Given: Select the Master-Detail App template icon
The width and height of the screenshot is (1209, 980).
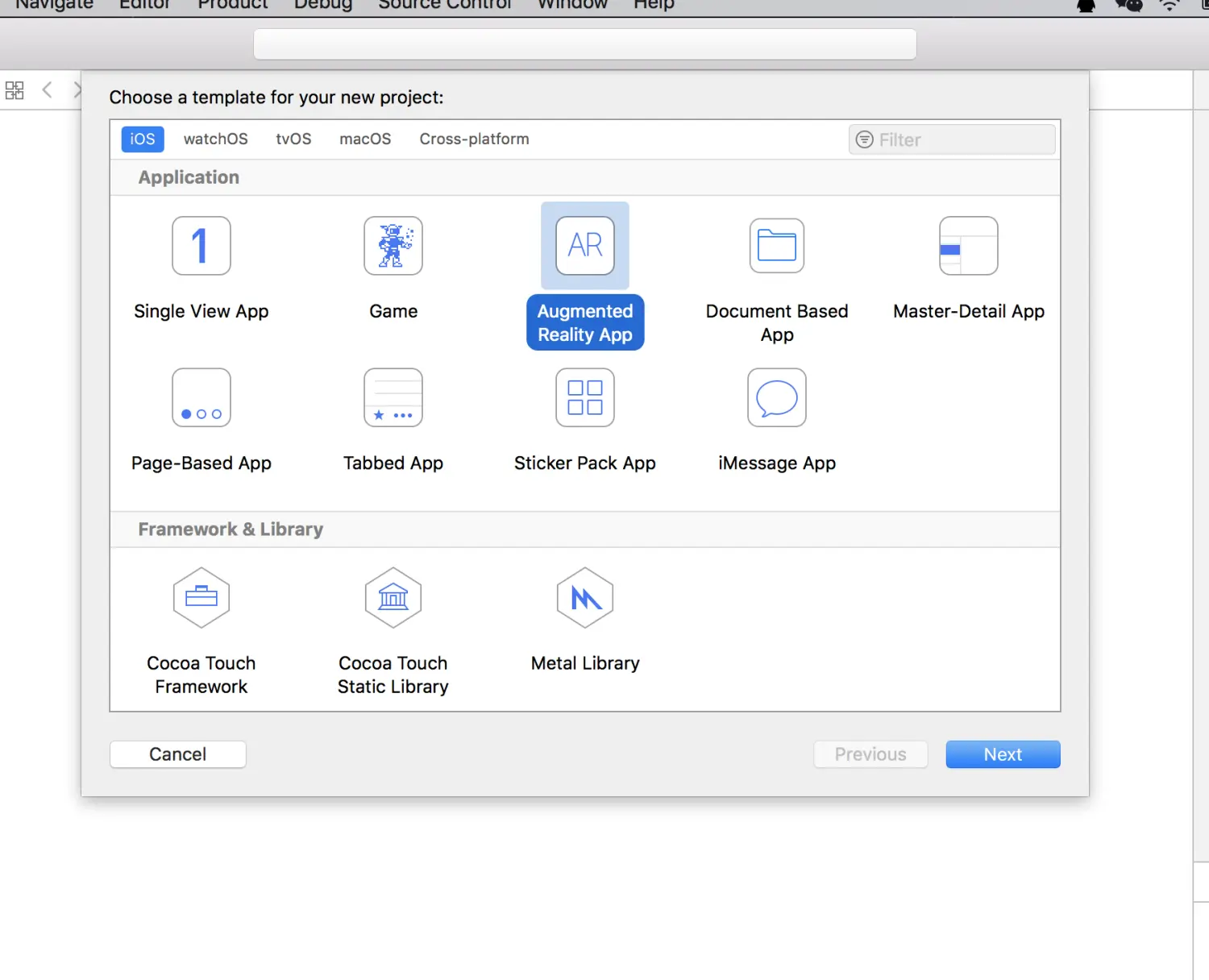Looking at the screenshot, I should 969,246.
